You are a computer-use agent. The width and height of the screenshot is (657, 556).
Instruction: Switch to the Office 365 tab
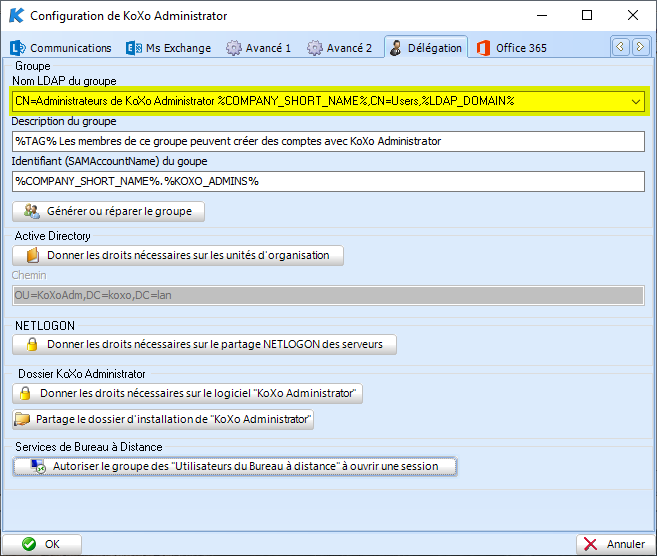(512, 48)
